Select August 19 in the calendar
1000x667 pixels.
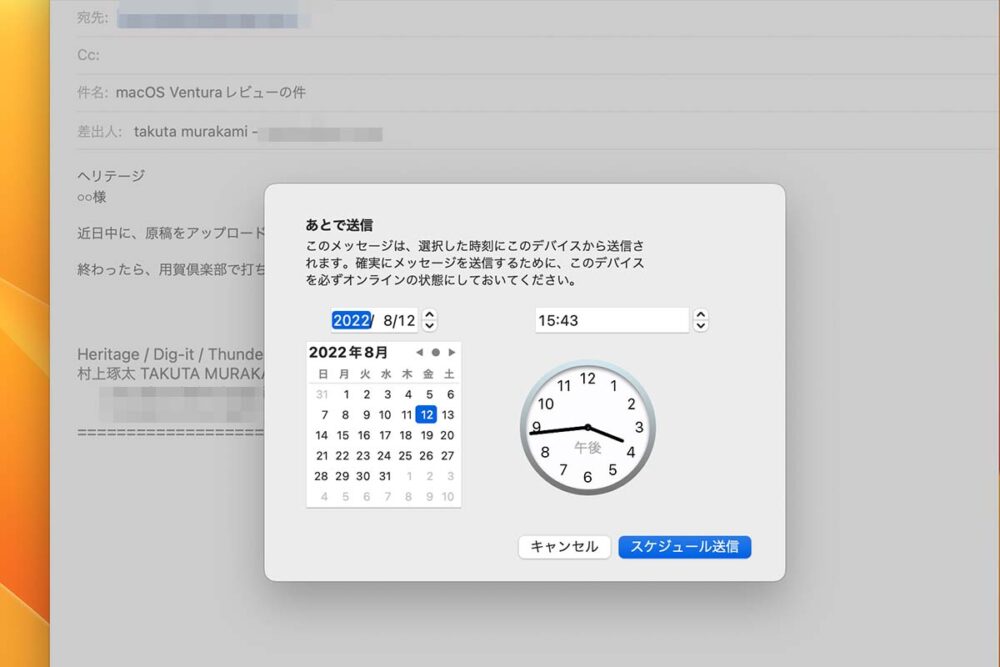(x=427, y=435)
